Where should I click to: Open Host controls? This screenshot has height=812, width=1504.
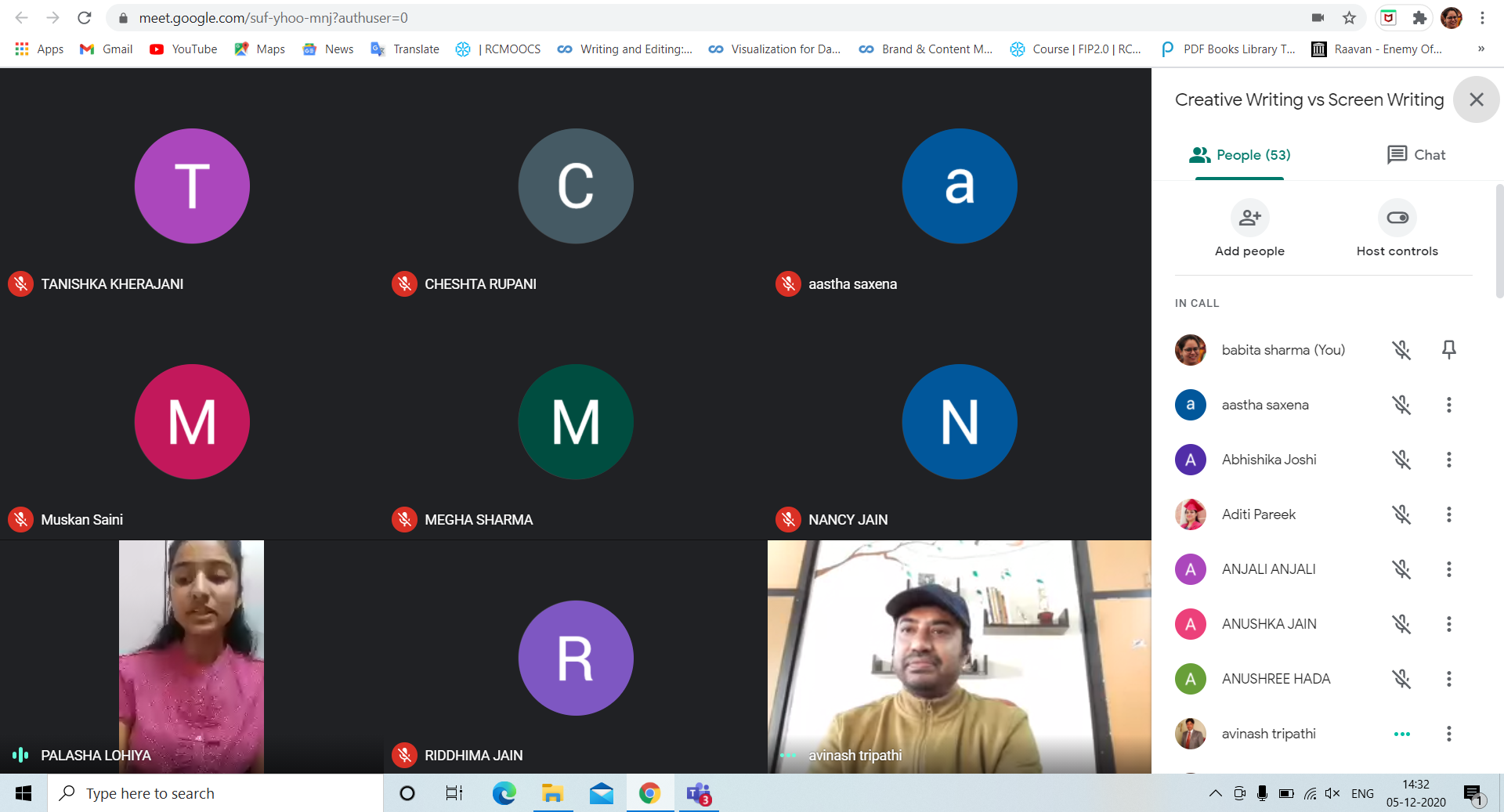(1397, 218)
